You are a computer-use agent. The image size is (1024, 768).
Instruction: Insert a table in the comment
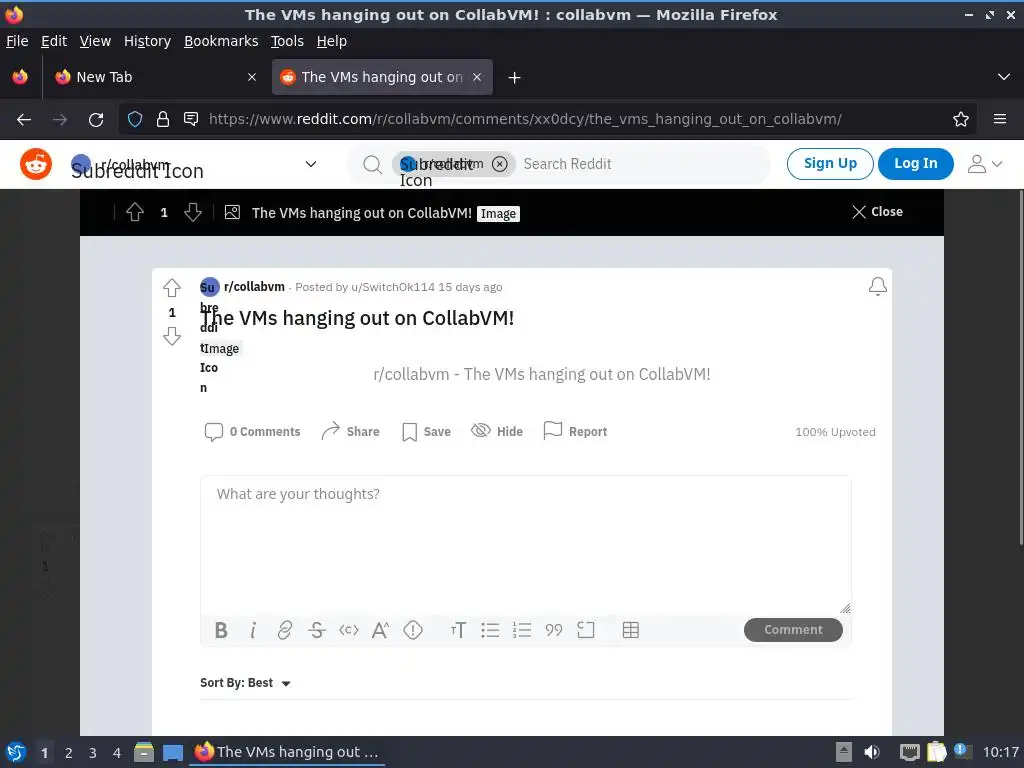[631, 630]
